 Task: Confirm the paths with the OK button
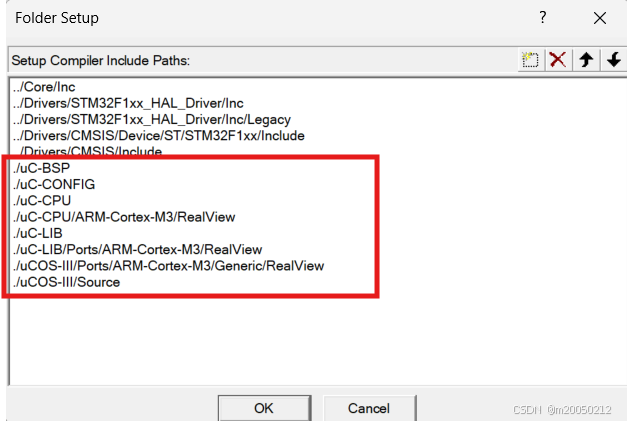[x=264, y=408]
